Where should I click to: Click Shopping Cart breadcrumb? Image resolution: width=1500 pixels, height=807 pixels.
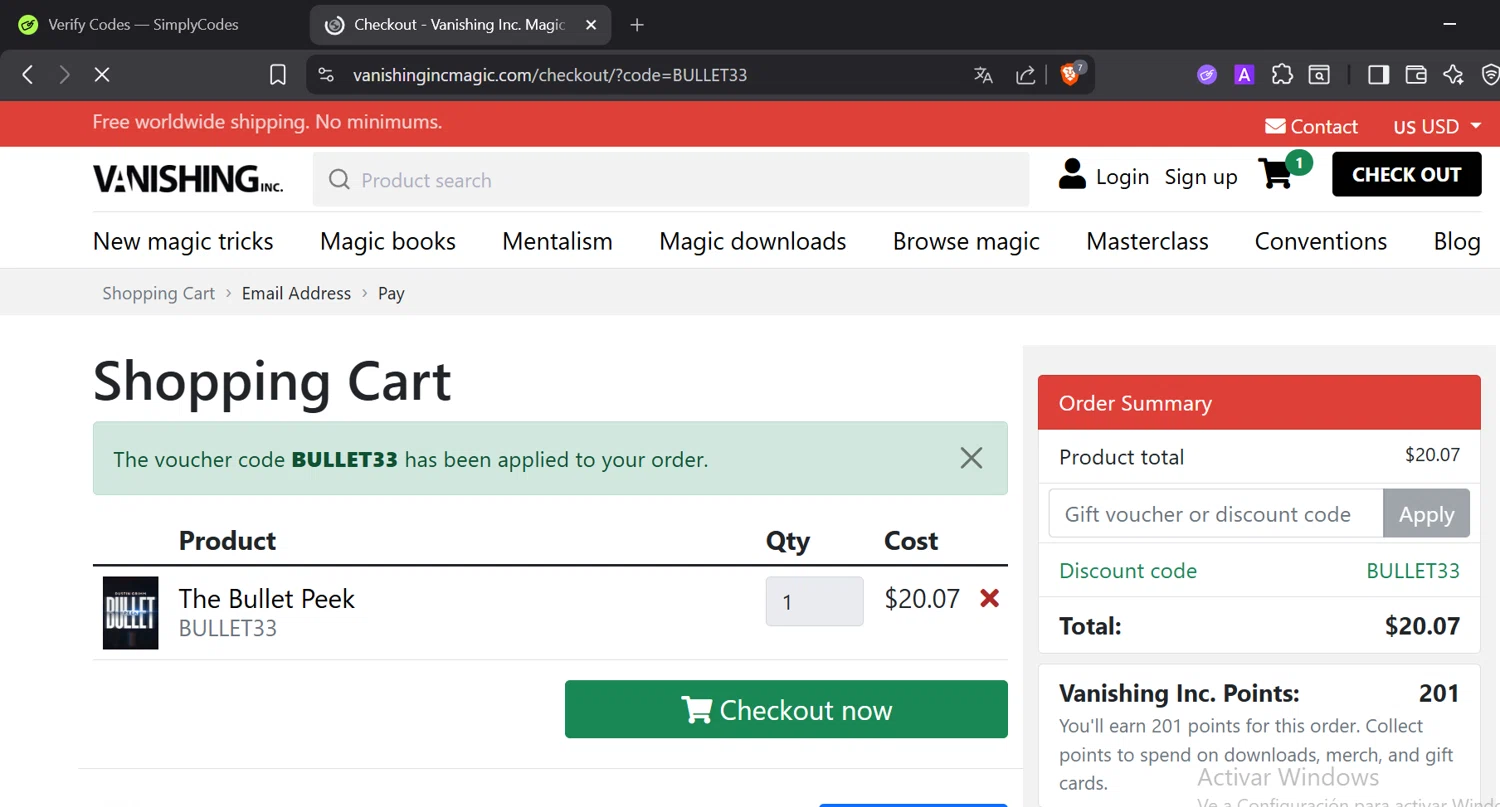tap(158, 293)
